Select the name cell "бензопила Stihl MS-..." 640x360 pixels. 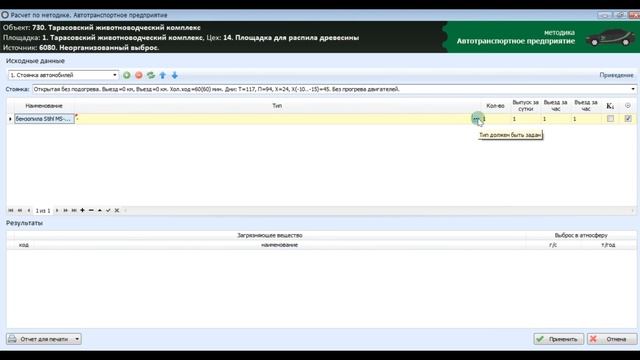pyautogui.click(x=44, y=119)
